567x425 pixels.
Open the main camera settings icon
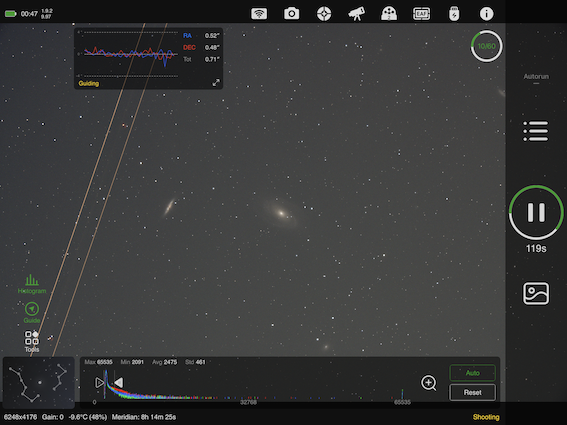pos(291,14)
